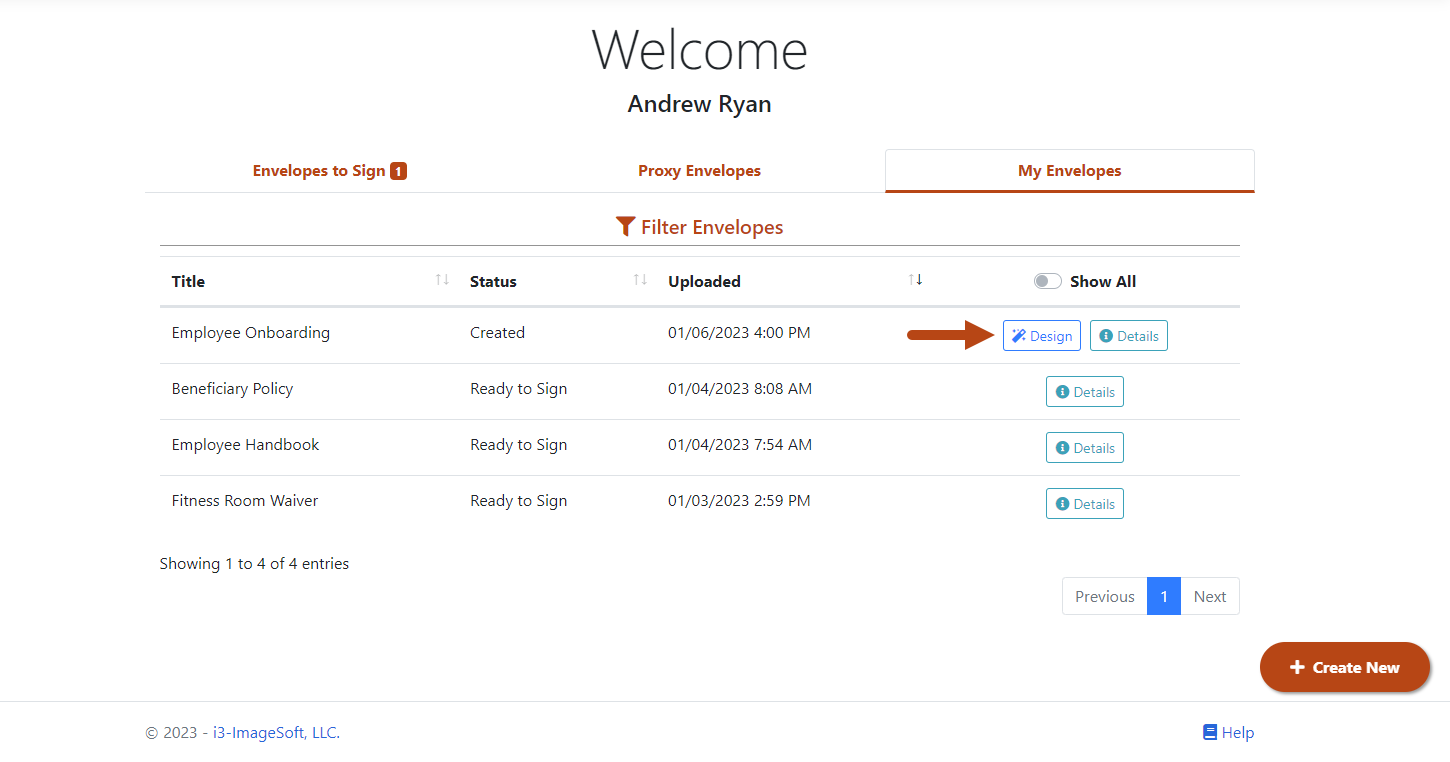
Task: Open Details for Fitness Room Waiver
Action: pos(1084,504)
